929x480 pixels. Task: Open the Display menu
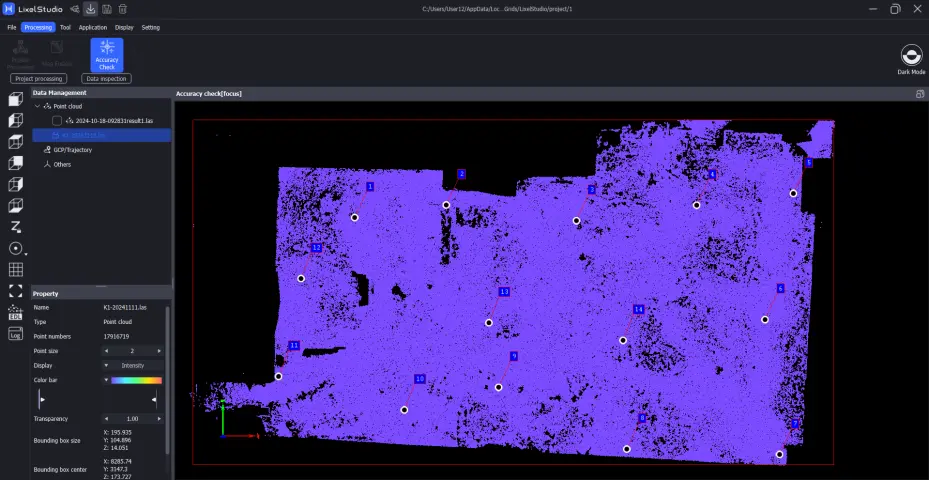tap(124, 27)
